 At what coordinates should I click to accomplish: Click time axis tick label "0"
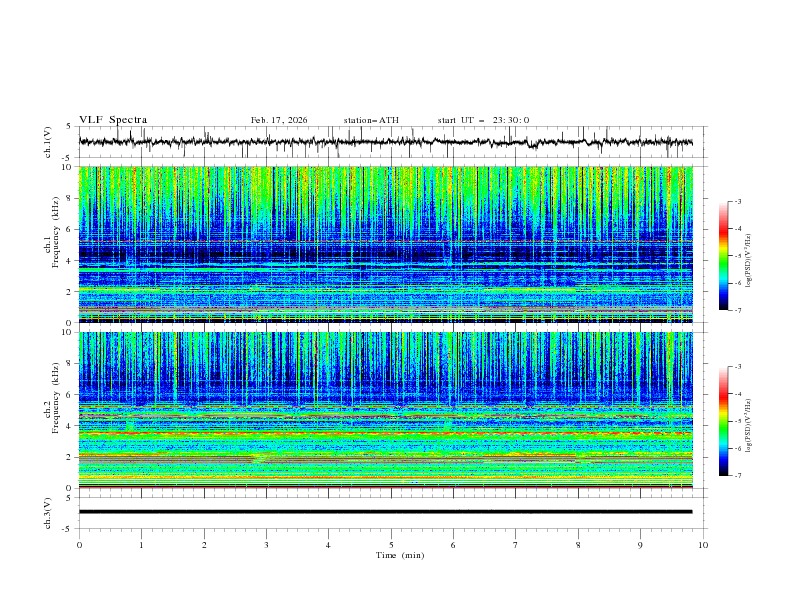pyautogui.click(x=79, y=545)
